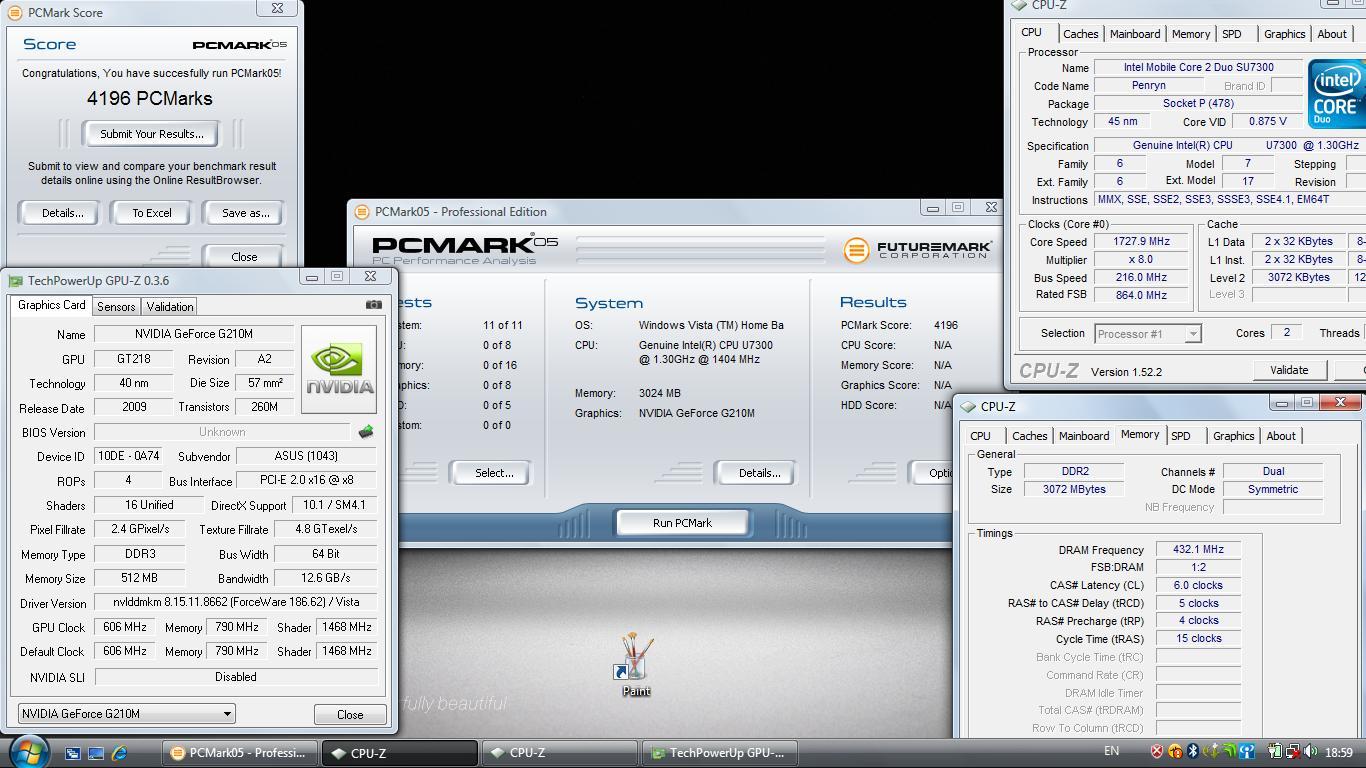Click the GPU-Z title bar icon

[x=15, y=281]
